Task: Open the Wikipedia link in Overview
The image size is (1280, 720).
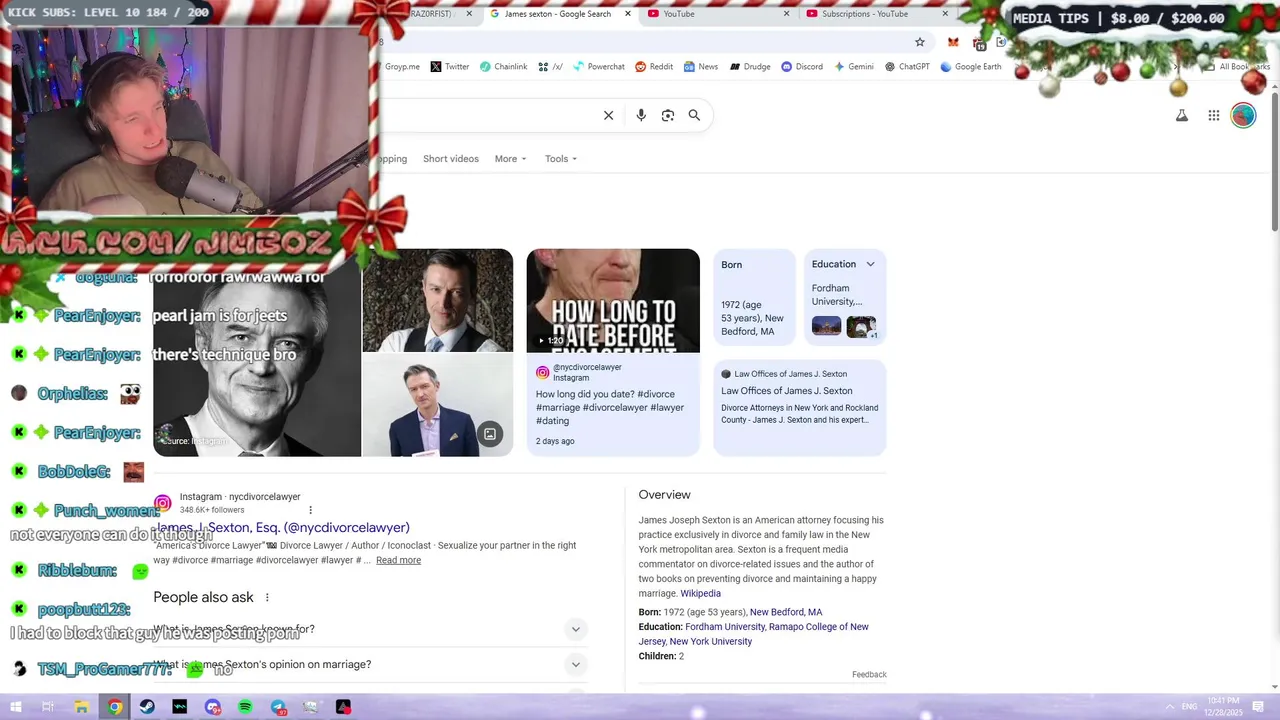Action: (x=700, y=593)
